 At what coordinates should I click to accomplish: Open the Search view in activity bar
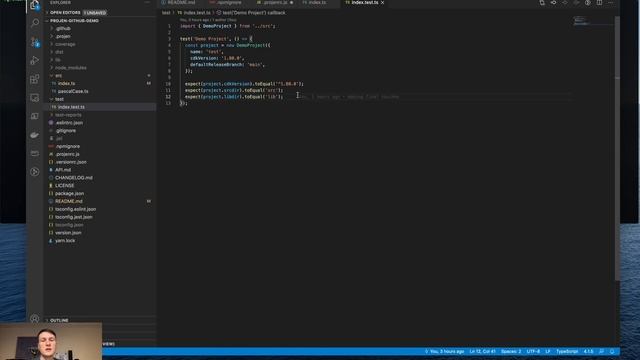pyautogui.click(x=35, y=23)
